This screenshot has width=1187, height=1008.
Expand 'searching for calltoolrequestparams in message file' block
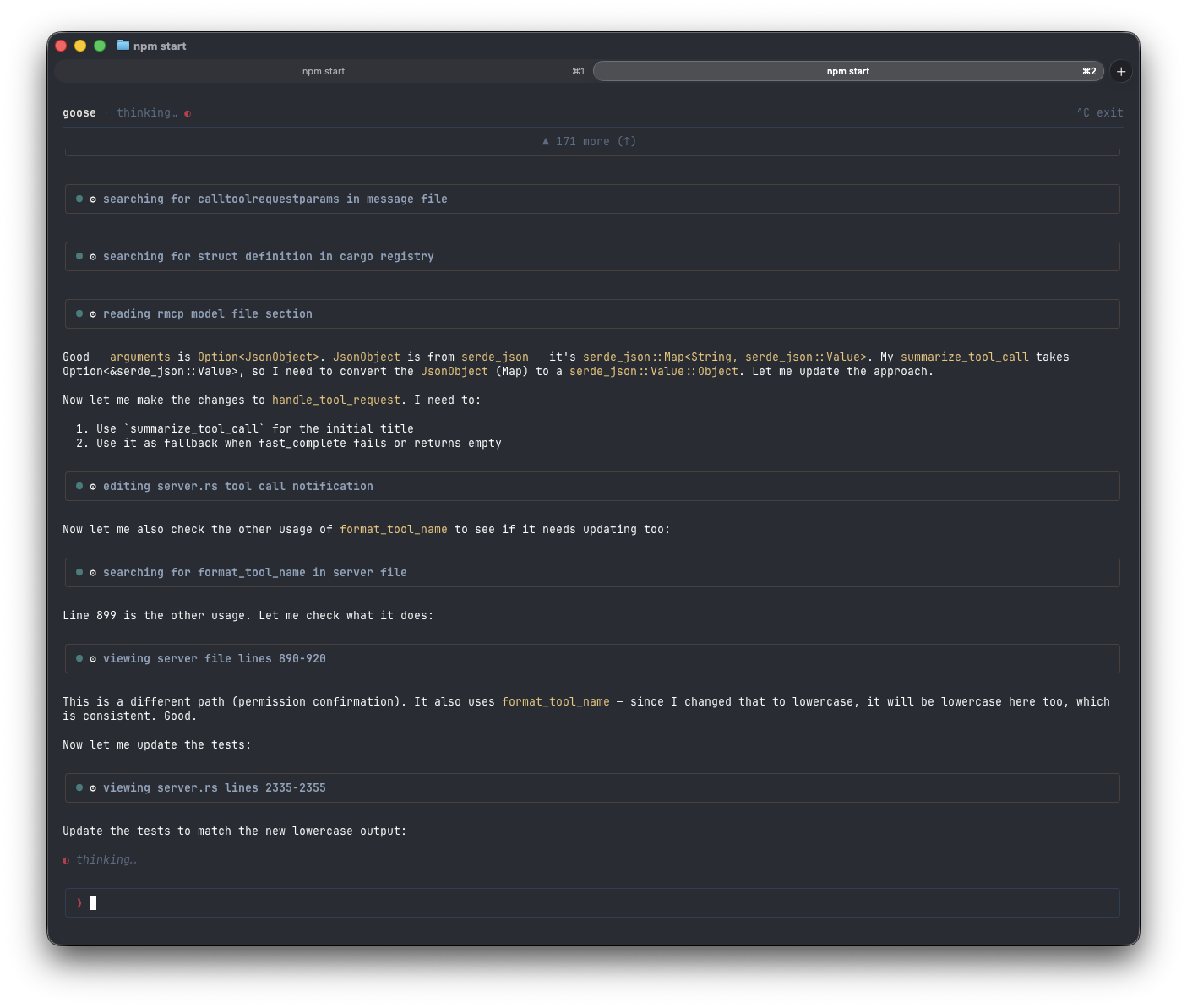click(x=275, y=199)
